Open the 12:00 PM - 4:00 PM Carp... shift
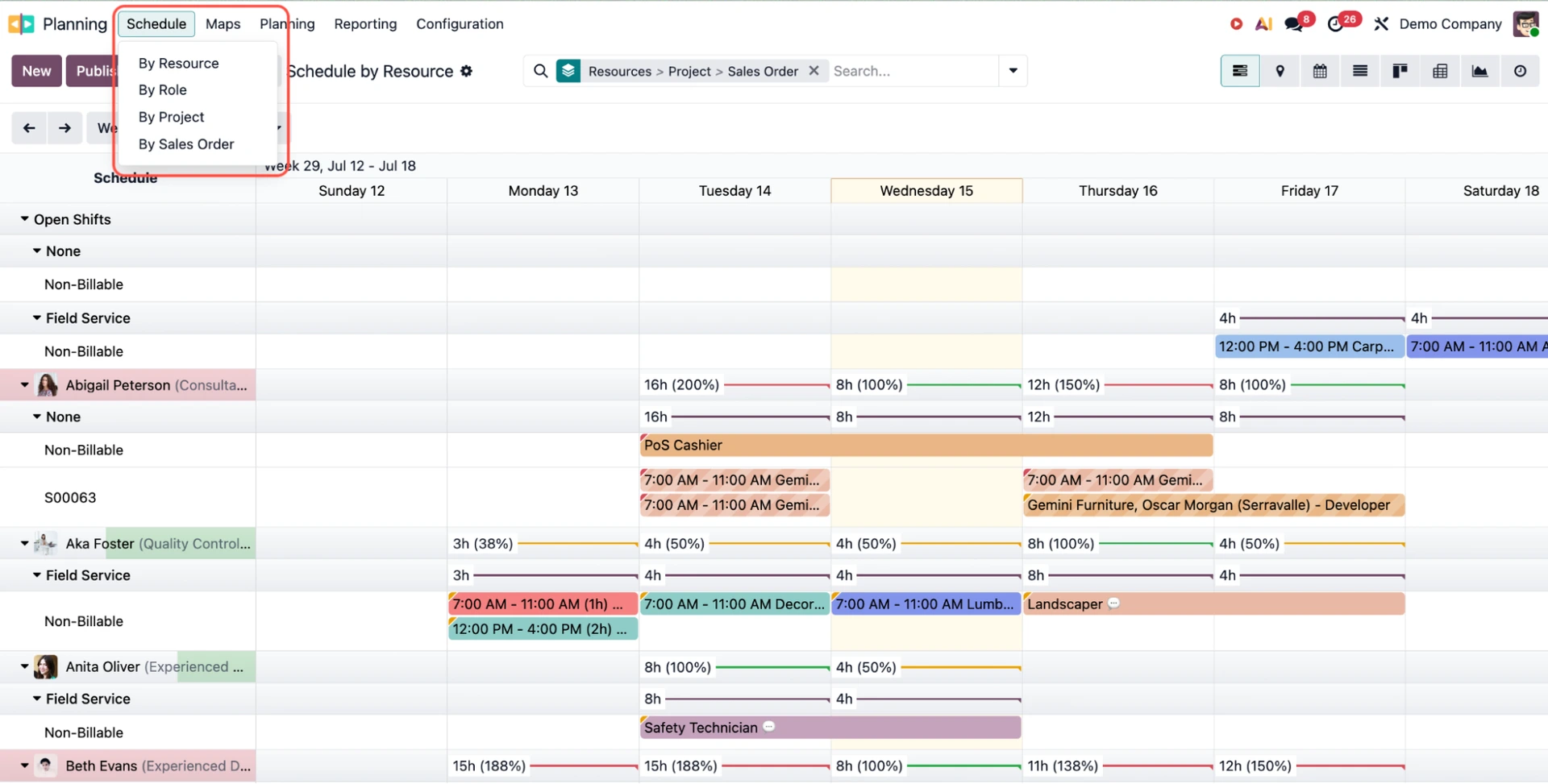This screenshot has height=784, width=1548. (1309, 346)
